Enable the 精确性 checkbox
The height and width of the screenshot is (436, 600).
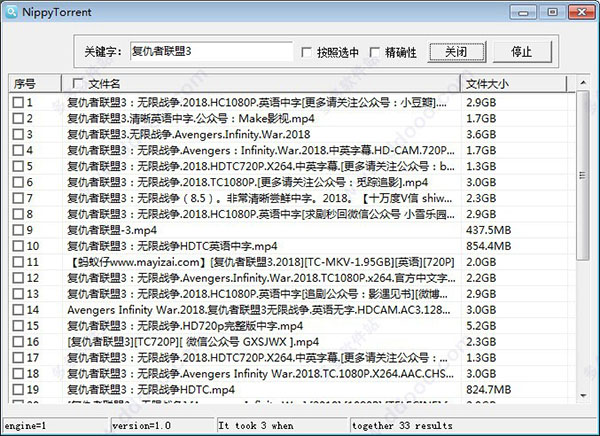coord(375,52)
